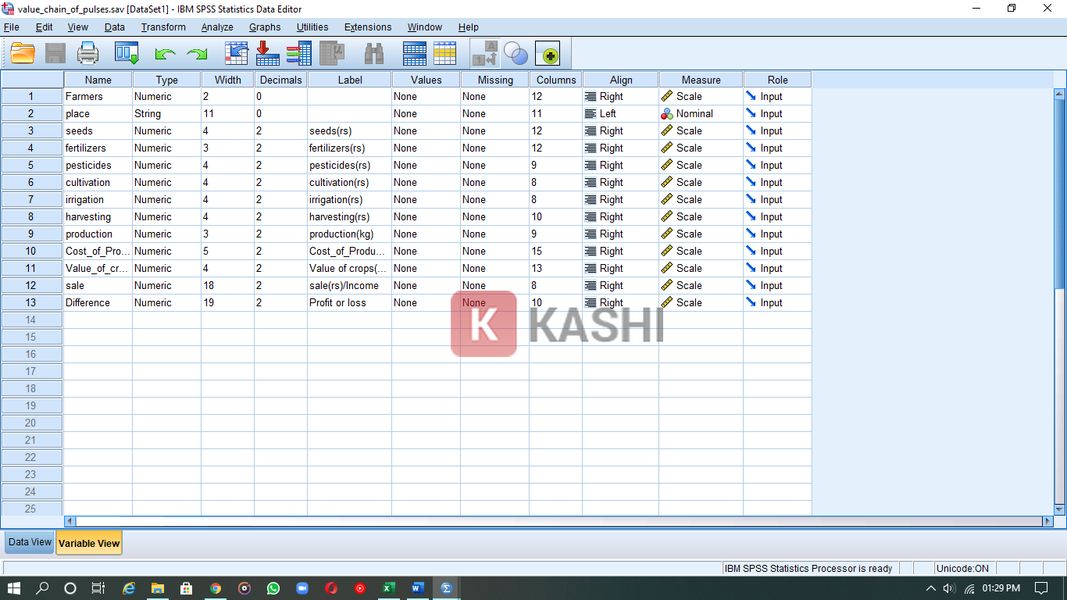Switch to the Data View tab

pyautogui.click(x=28, y=542)
